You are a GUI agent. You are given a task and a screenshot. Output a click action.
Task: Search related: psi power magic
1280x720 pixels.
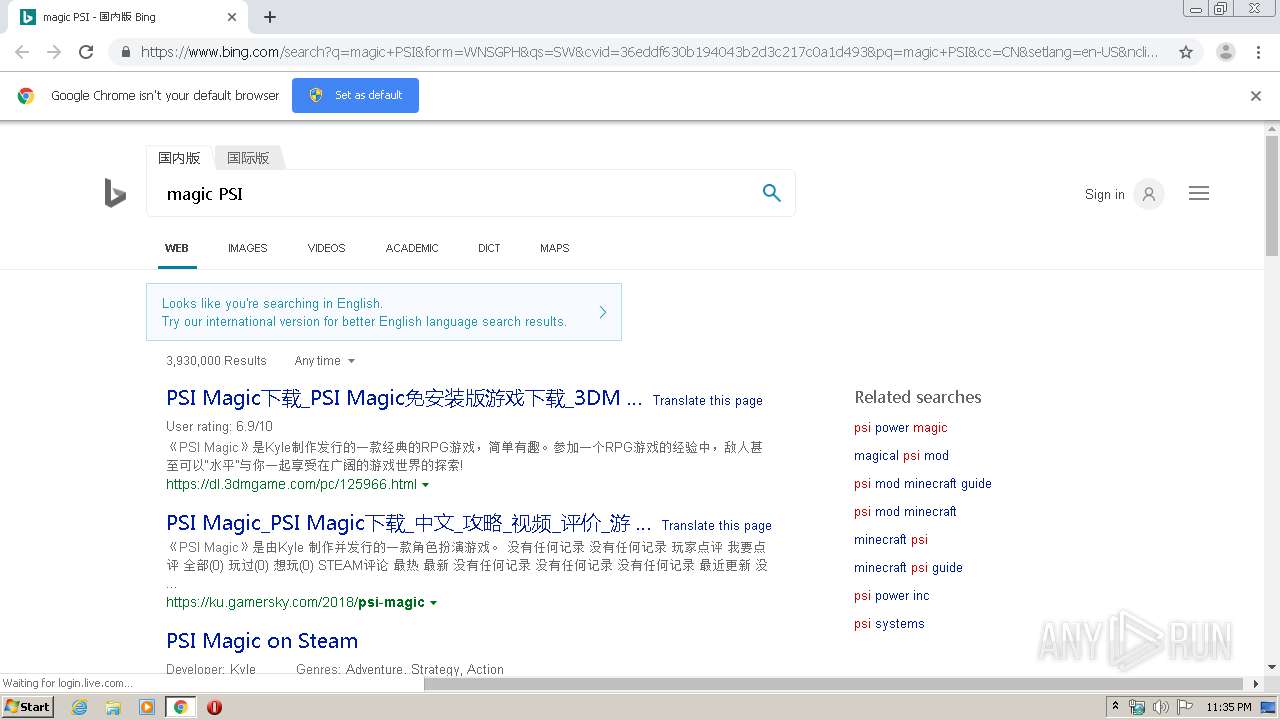coord(900,427)
